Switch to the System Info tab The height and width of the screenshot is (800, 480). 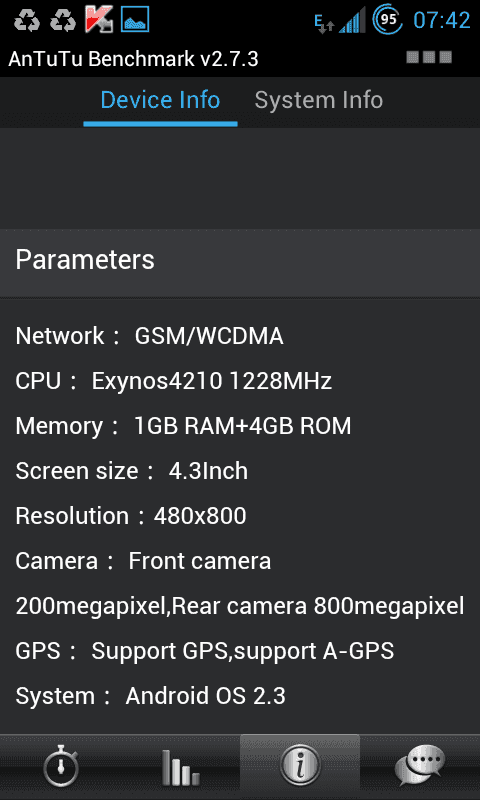pos(319,101)
